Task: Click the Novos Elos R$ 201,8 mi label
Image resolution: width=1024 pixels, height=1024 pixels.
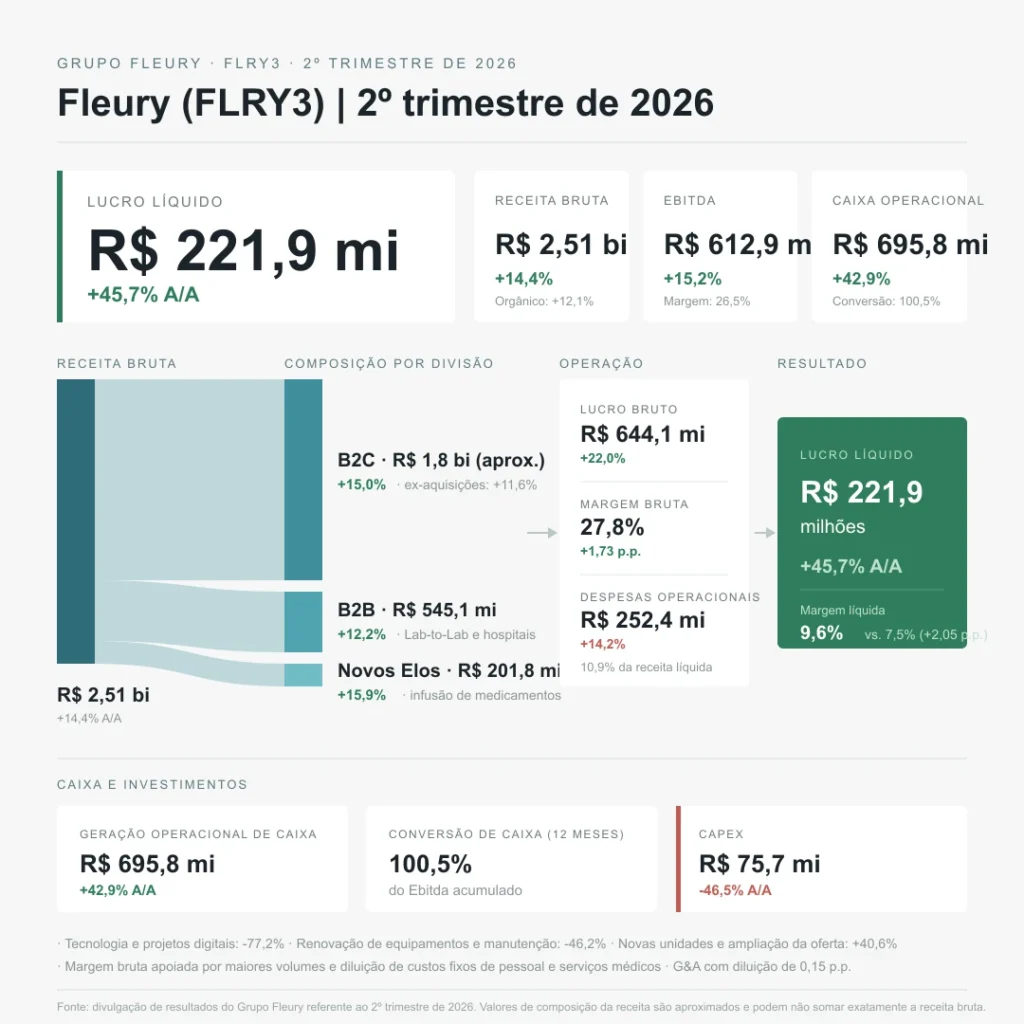Action: click(449, 671)
